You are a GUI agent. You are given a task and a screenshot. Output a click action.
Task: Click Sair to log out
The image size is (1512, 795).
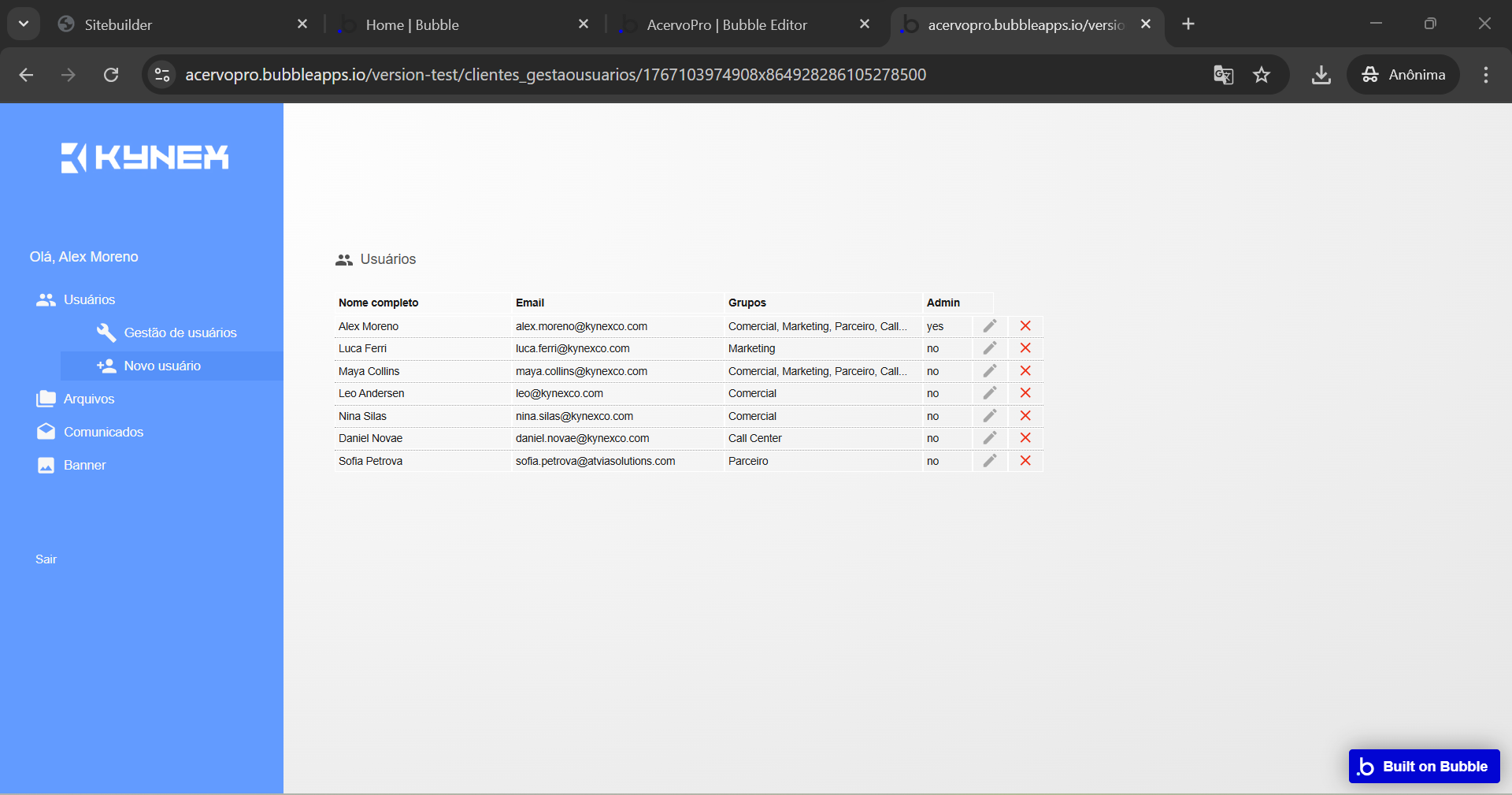coord(46,559)
